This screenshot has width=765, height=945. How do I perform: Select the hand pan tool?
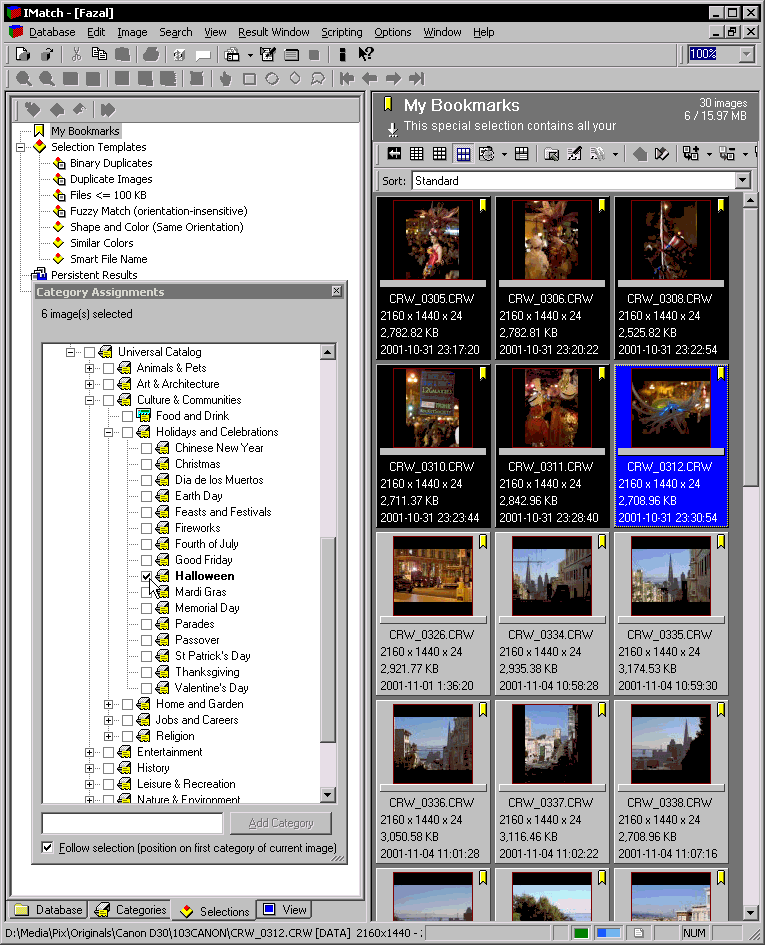[225, 79]
